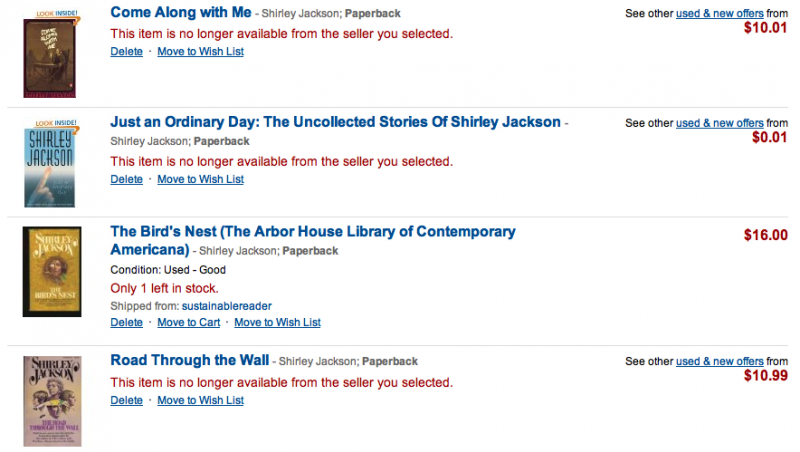800x452 pixels.
Task: Open the Come Along with Me title link
Action: coord(180,12)
